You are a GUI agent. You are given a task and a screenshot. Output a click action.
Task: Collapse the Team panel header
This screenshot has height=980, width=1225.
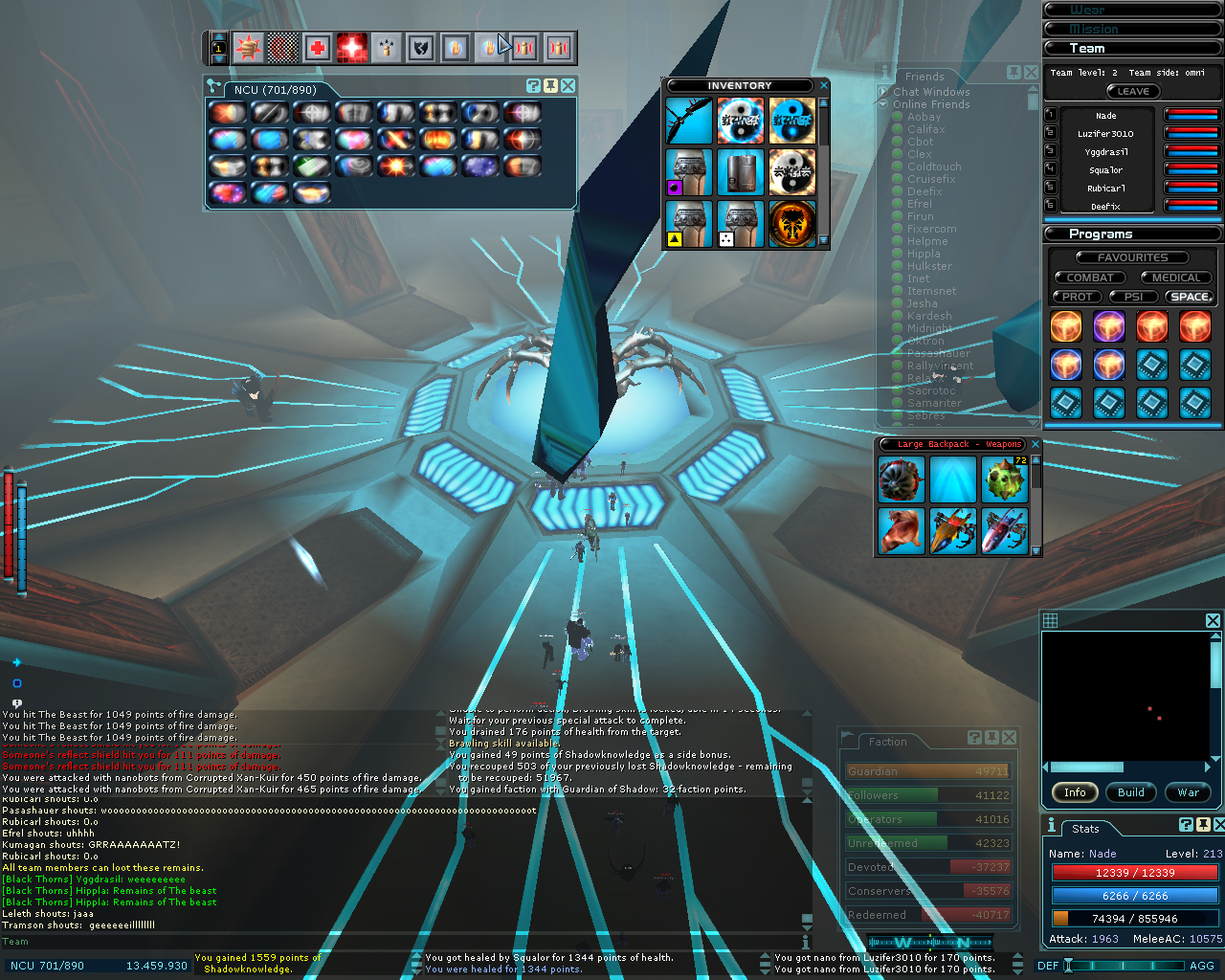1132,48
